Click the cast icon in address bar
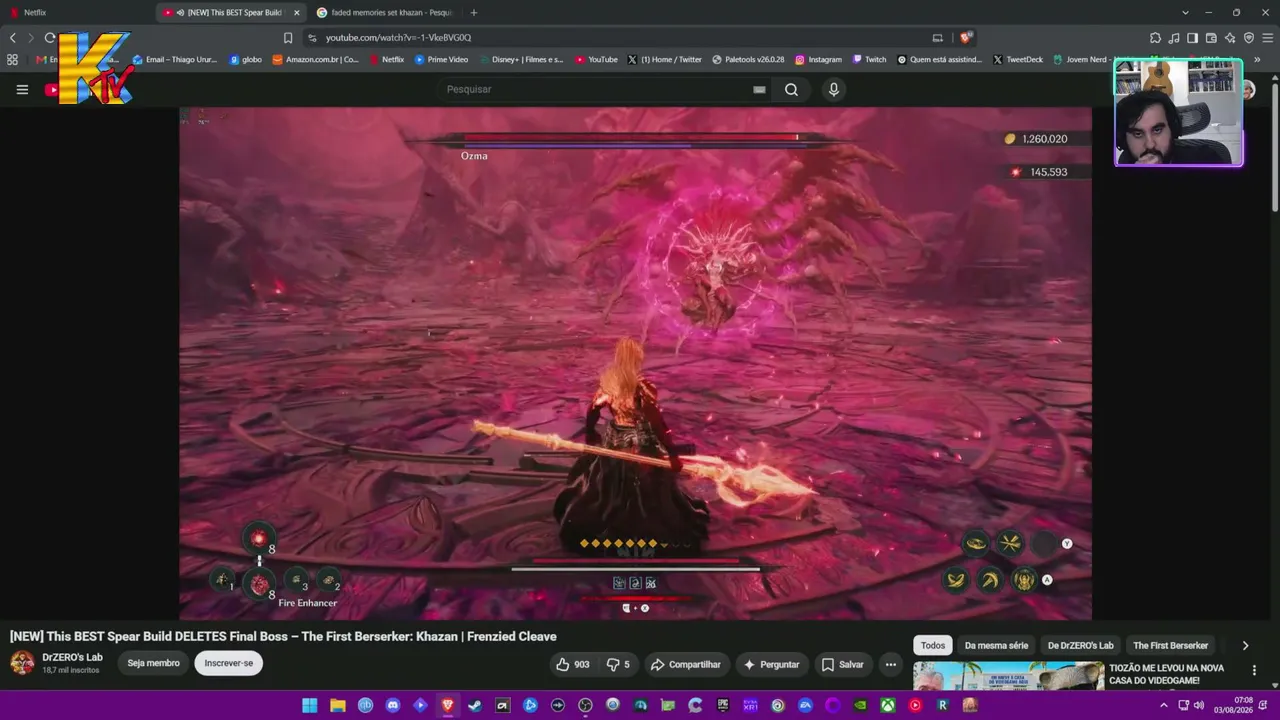The image size is (1280, 720). click(x=937, y=38)
